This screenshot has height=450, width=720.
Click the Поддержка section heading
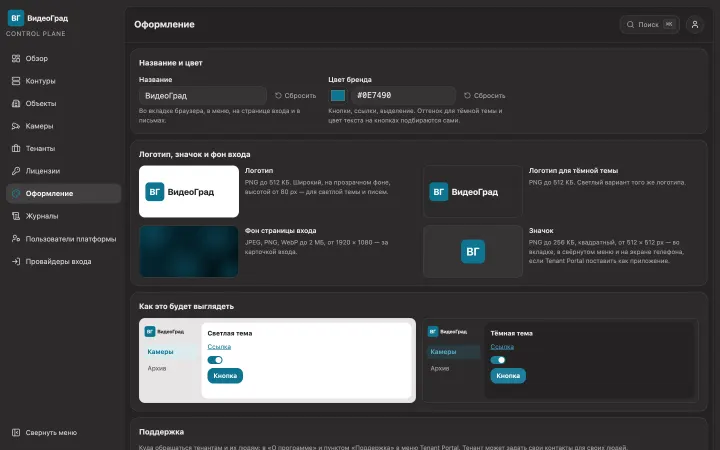(162, 432)
